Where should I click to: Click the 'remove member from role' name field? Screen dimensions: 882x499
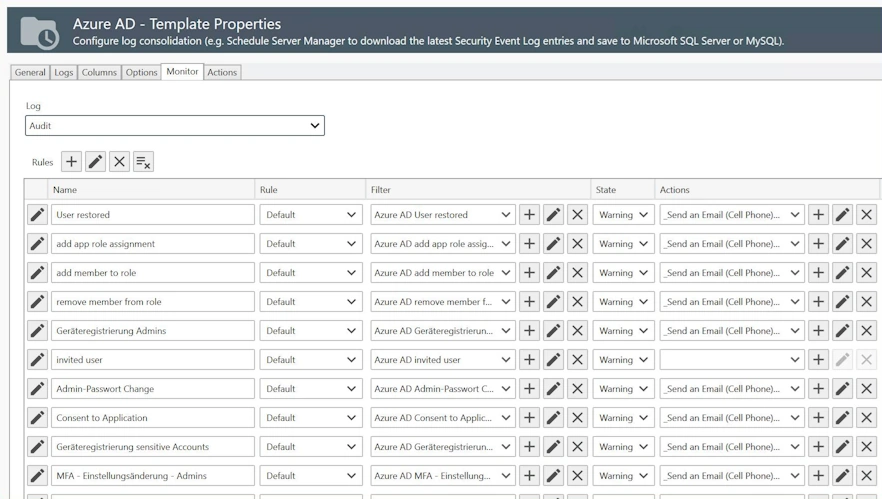click(x=152, y=302)
